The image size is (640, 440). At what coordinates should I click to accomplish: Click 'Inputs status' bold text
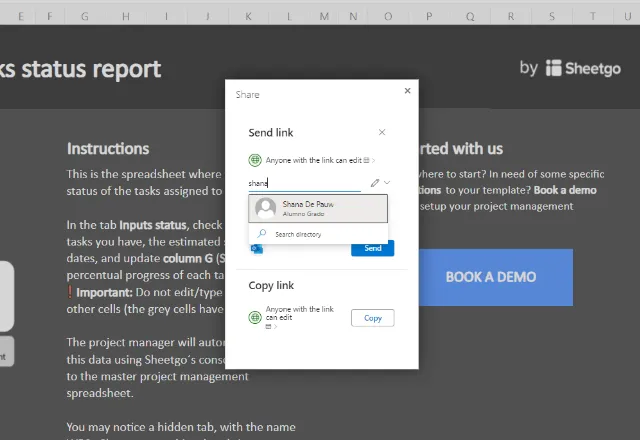click(153, 225)
